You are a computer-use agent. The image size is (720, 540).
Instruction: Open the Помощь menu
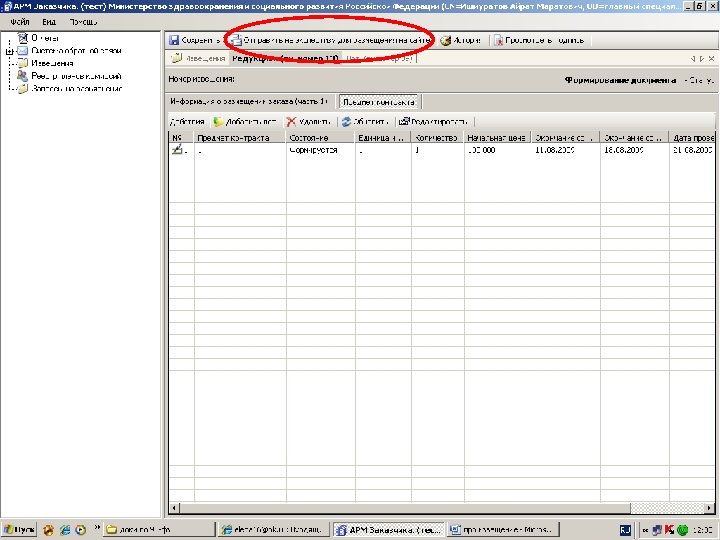tap(83, 22)
